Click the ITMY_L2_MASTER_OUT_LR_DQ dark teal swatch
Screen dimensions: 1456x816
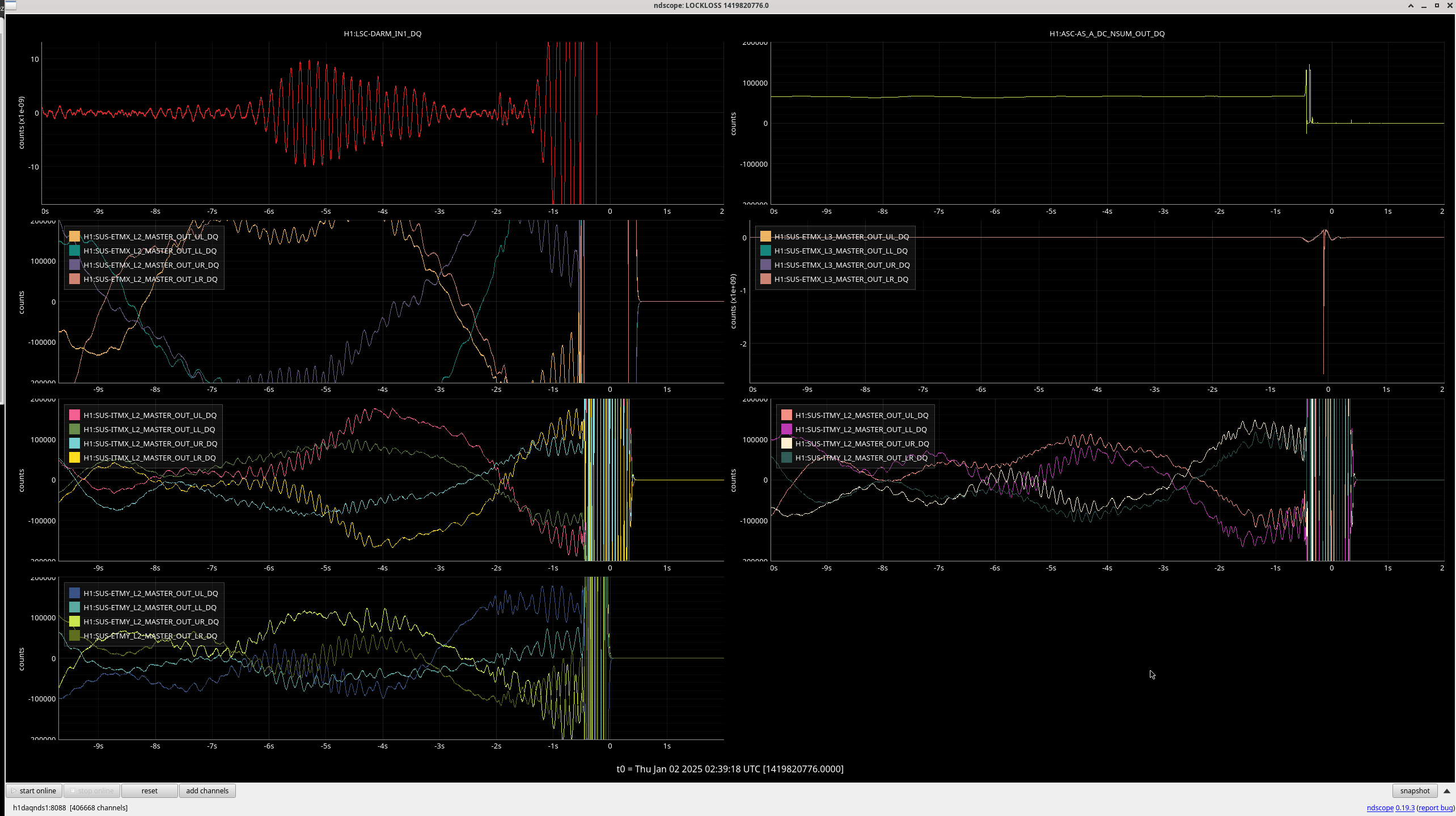[786, 458]
